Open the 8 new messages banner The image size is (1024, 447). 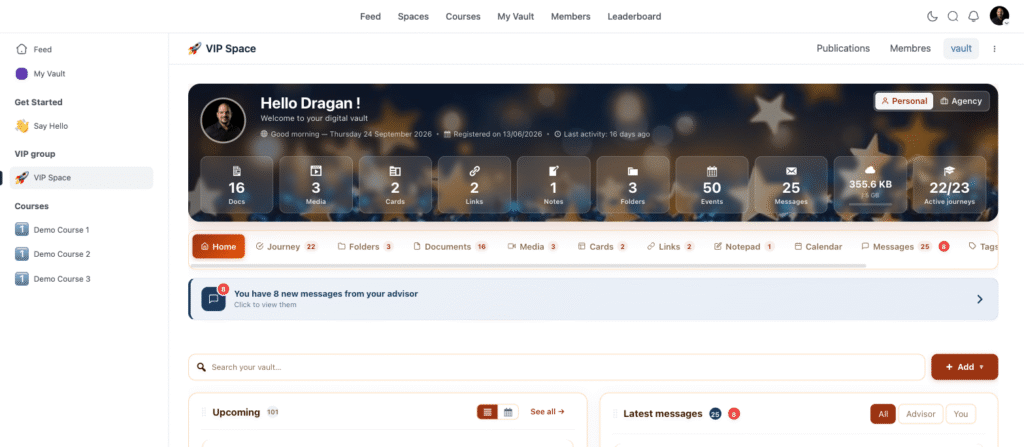pos(593,299)
